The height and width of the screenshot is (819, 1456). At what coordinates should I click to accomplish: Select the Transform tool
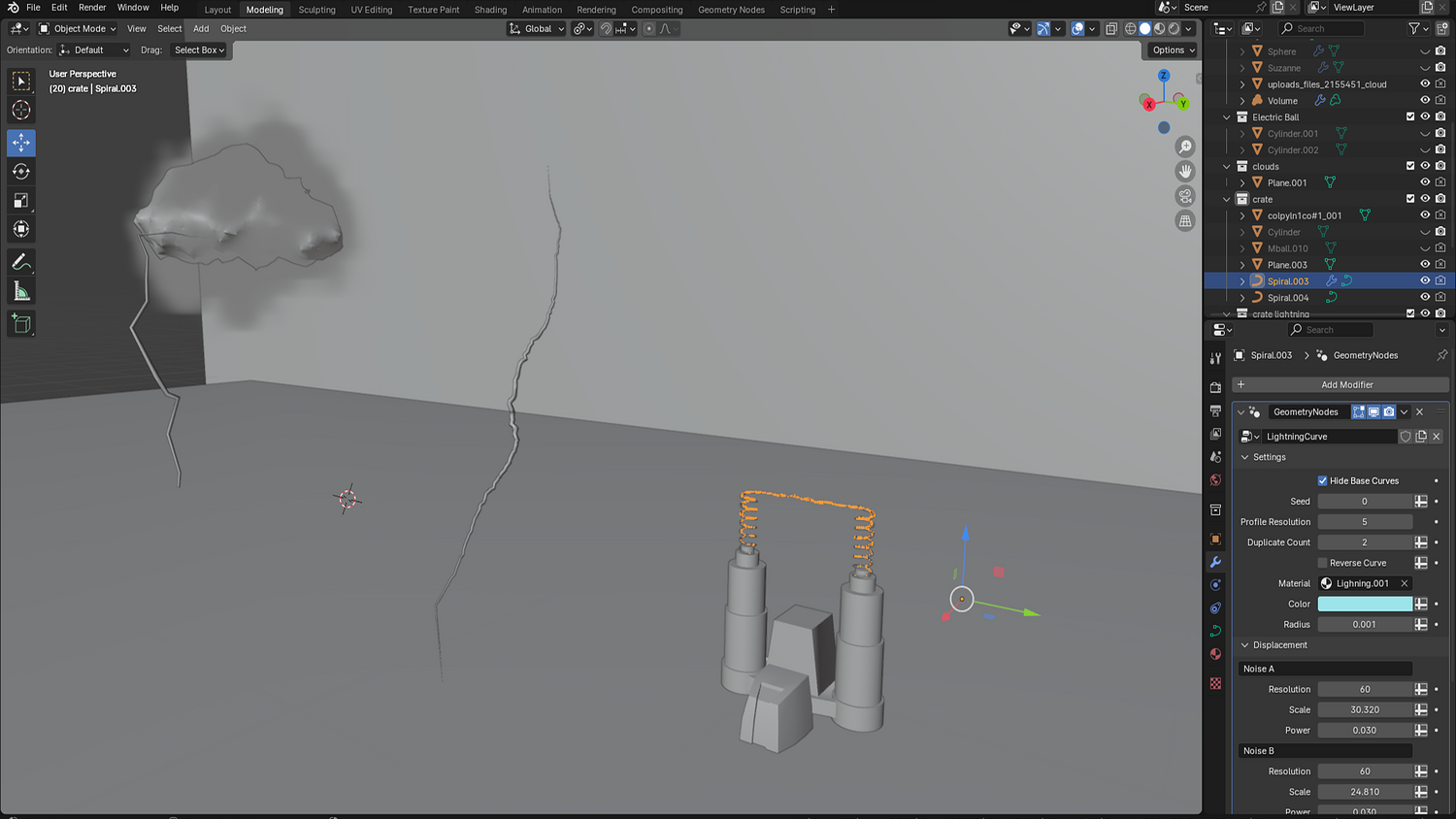(x=21, y=230)
